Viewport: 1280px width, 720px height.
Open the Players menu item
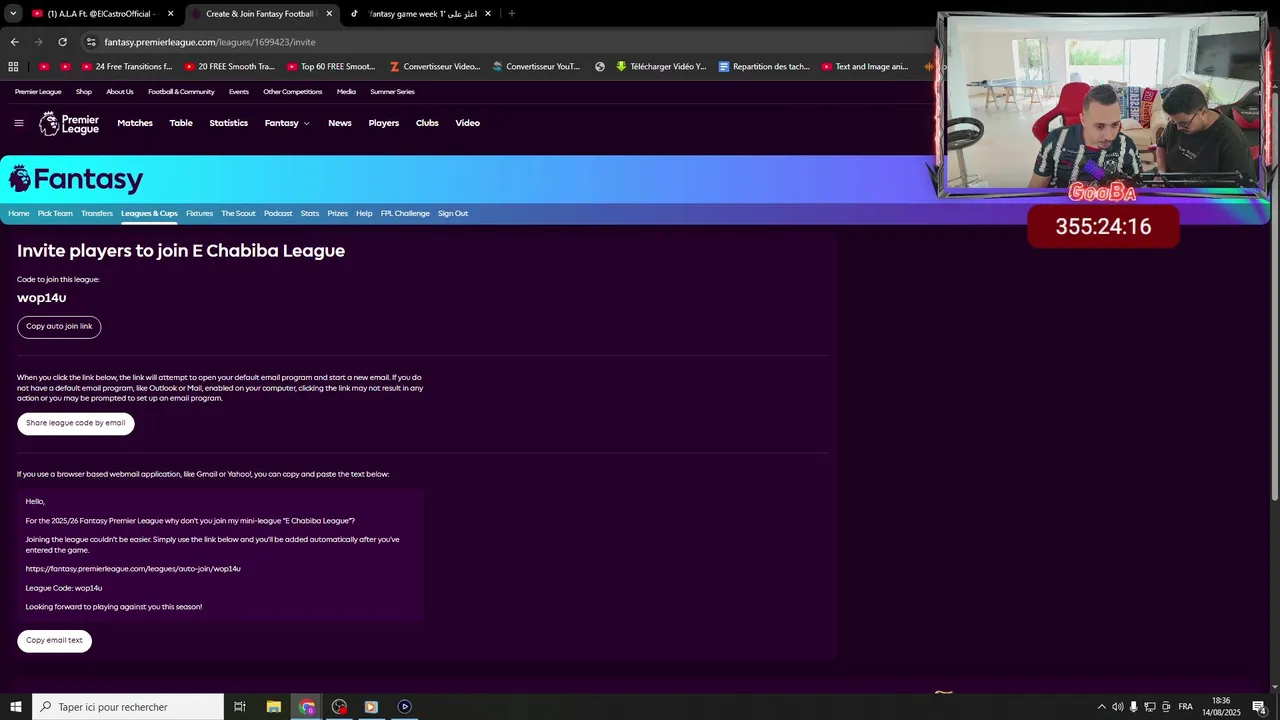click(384, 123)
